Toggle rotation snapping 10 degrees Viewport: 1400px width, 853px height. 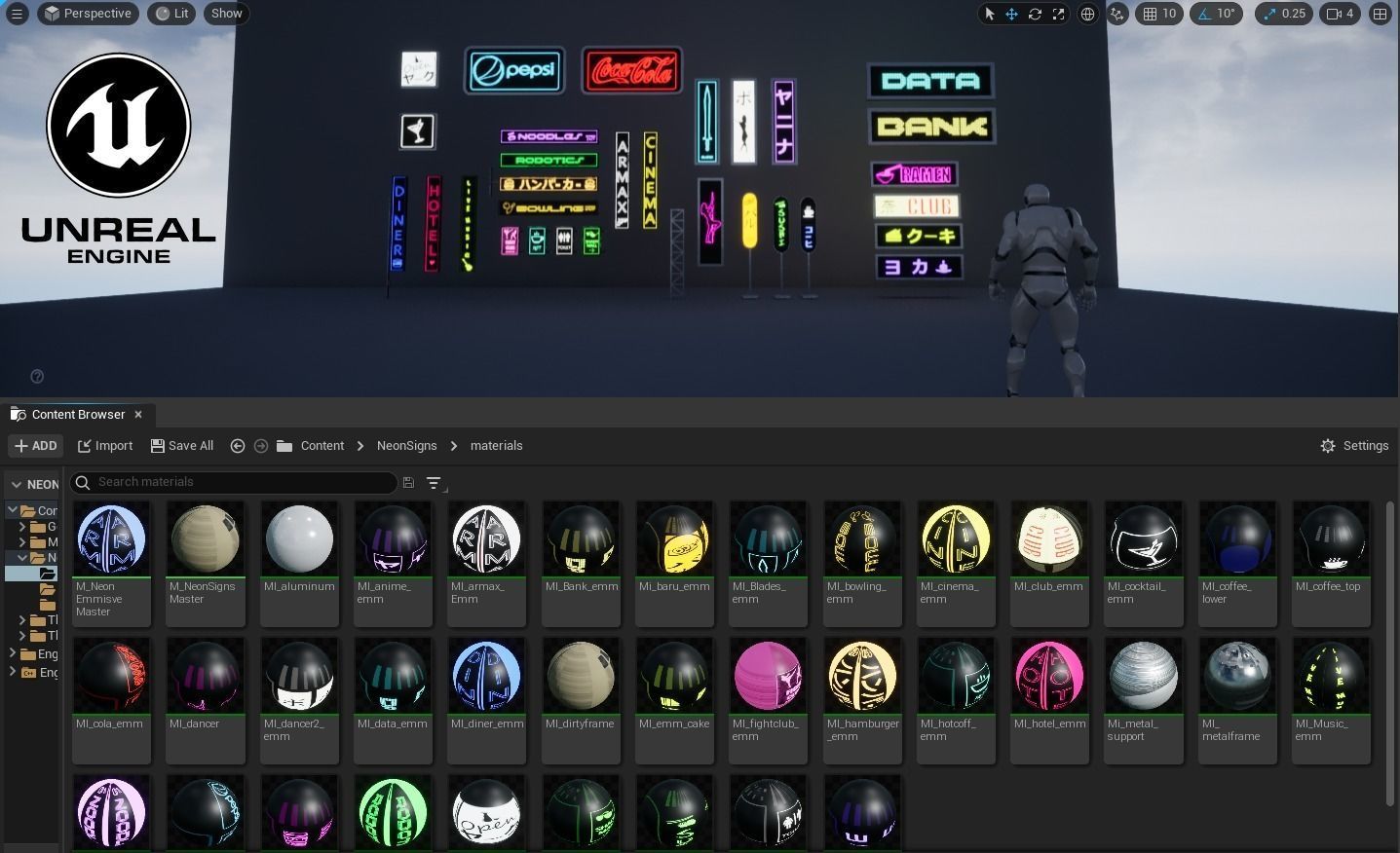pyautogui.click(x=1217, y=14)
